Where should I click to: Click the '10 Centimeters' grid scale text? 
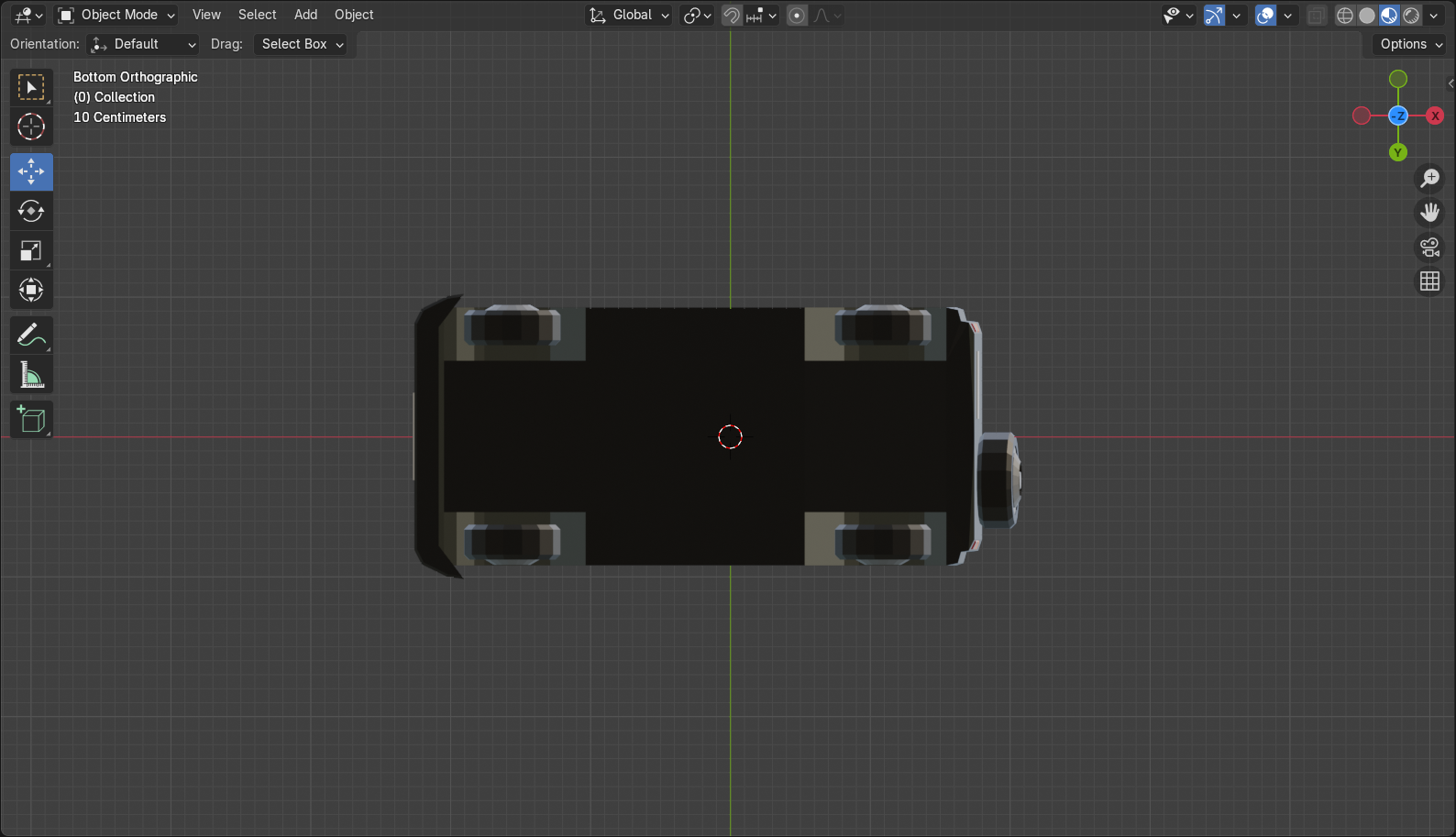pos(120,117)
